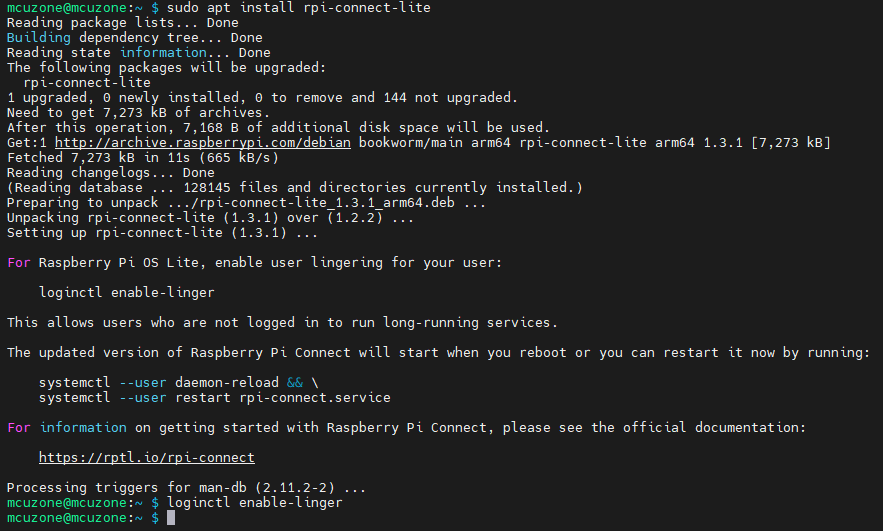Click the "Setting up rpi-connect-lite (1.3.1)" line
This screenshot has height=531, width=883.
point(162,233)
